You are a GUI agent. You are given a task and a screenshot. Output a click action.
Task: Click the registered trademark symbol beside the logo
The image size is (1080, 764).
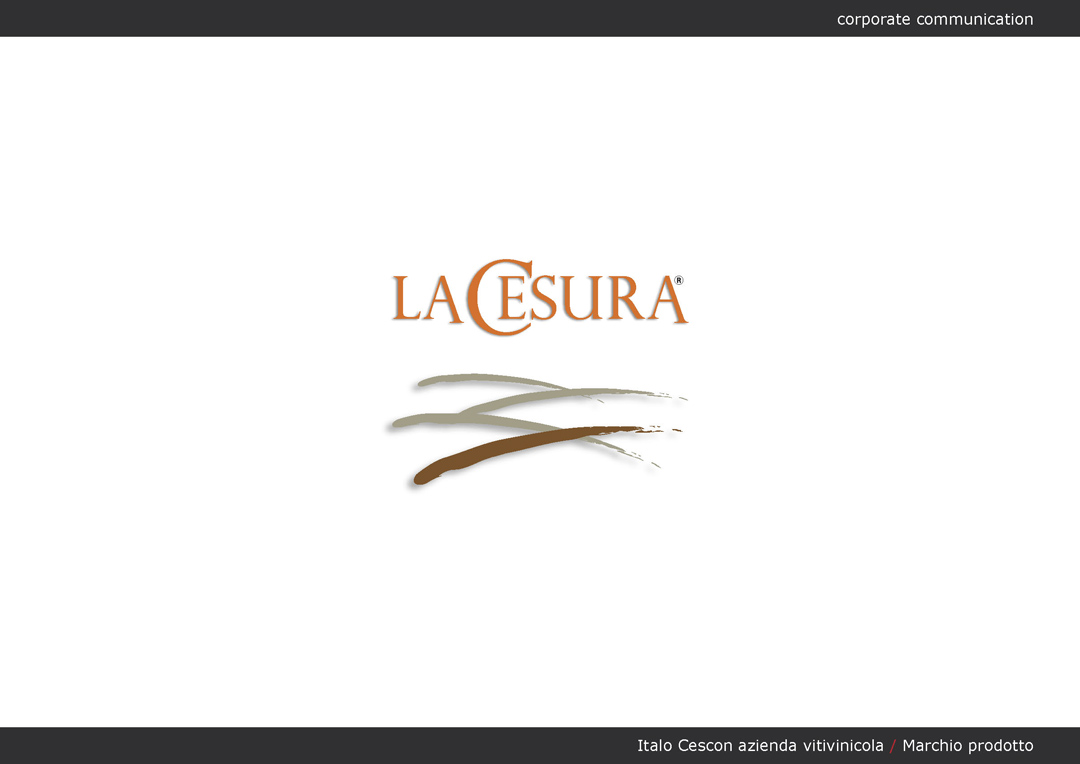(x=679, y=281)
